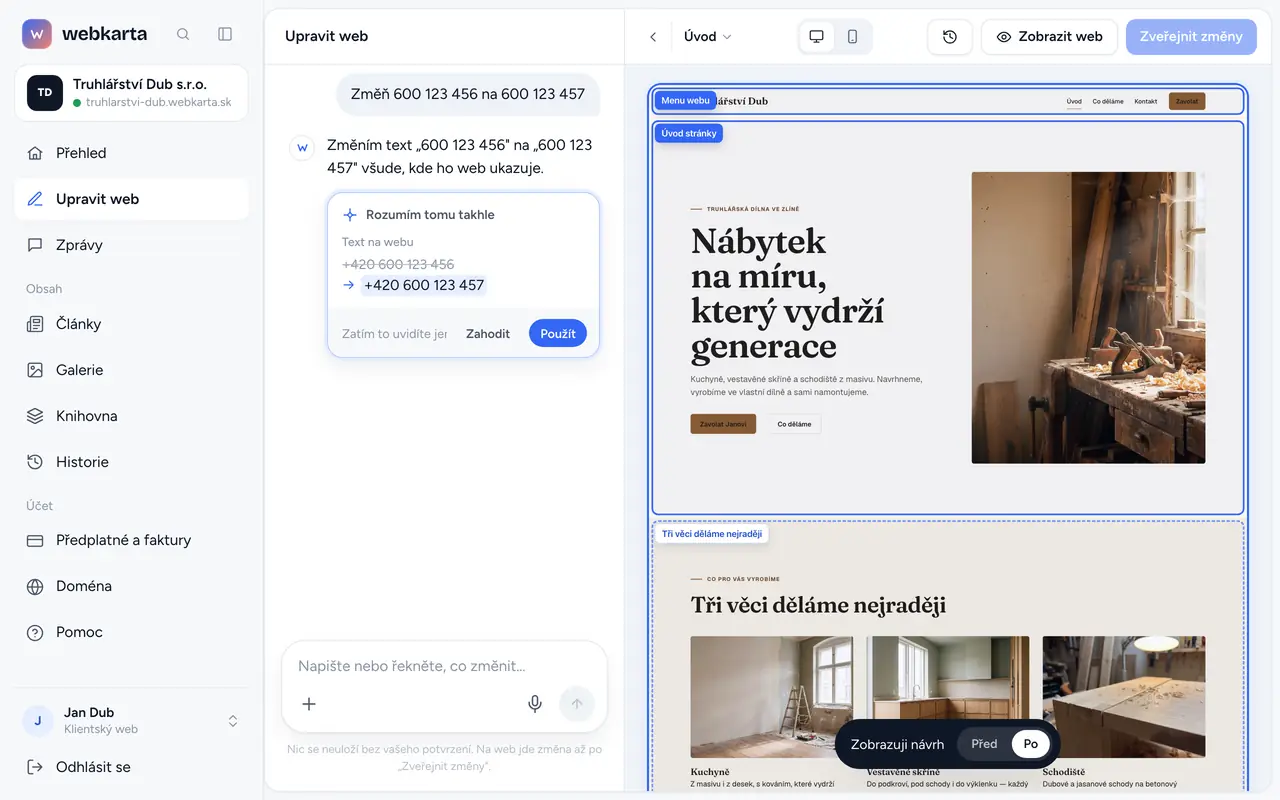
Task: Focus the chat input field
Action: pyautogui.click(x=444, y=666)
